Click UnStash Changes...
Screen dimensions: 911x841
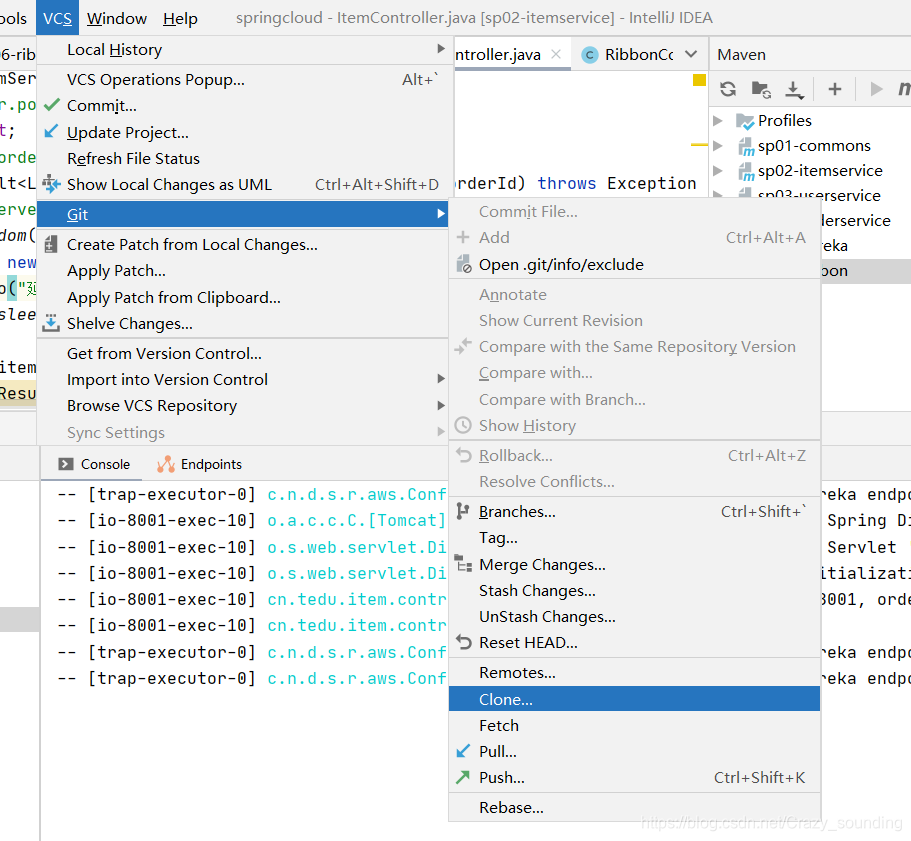pos(634,617)
